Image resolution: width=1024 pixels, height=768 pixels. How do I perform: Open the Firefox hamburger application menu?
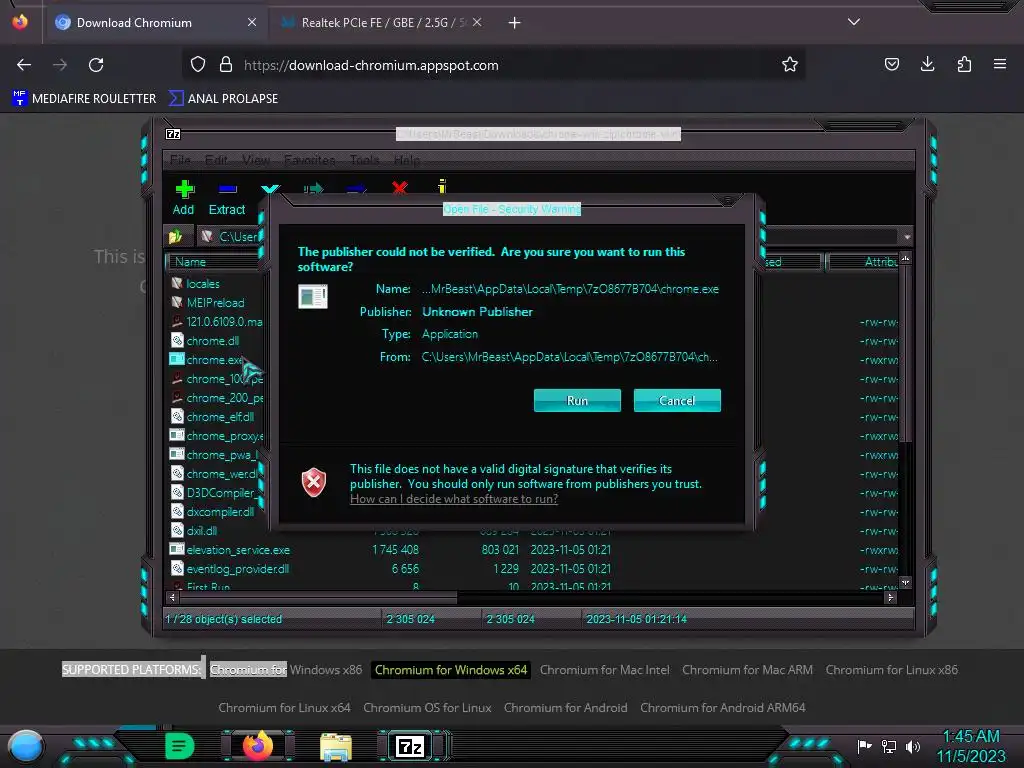click(x=1000, y=64)
